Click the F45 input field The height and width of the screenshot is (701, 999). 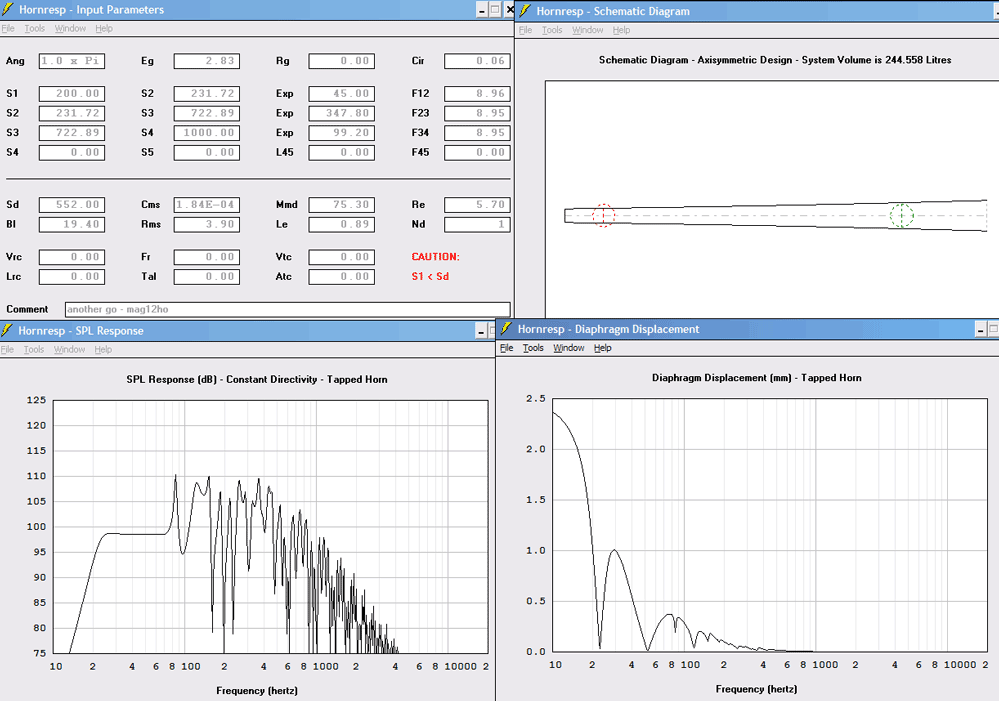(477, 153)
